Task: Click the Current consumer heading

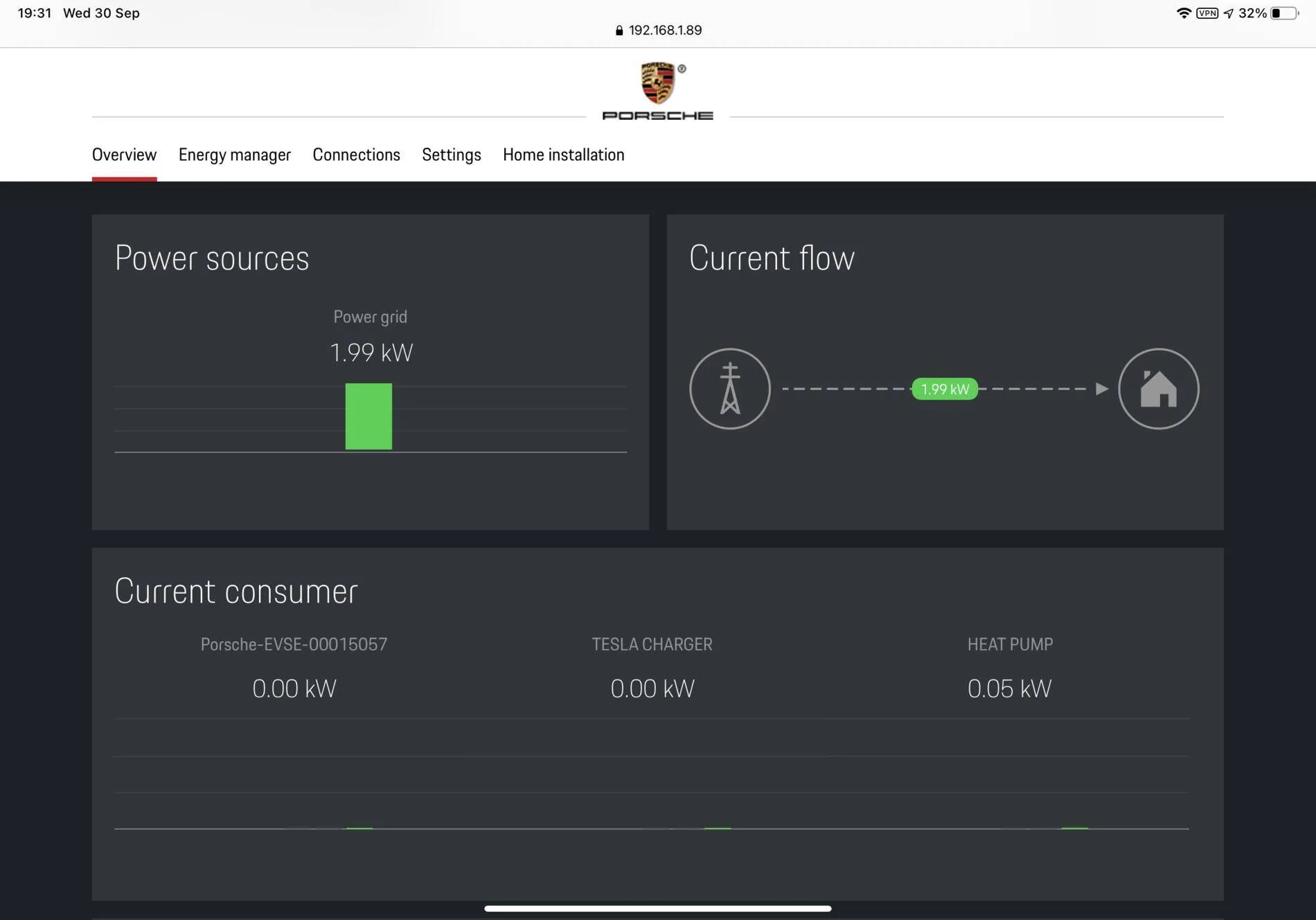Action: (236, 592)
